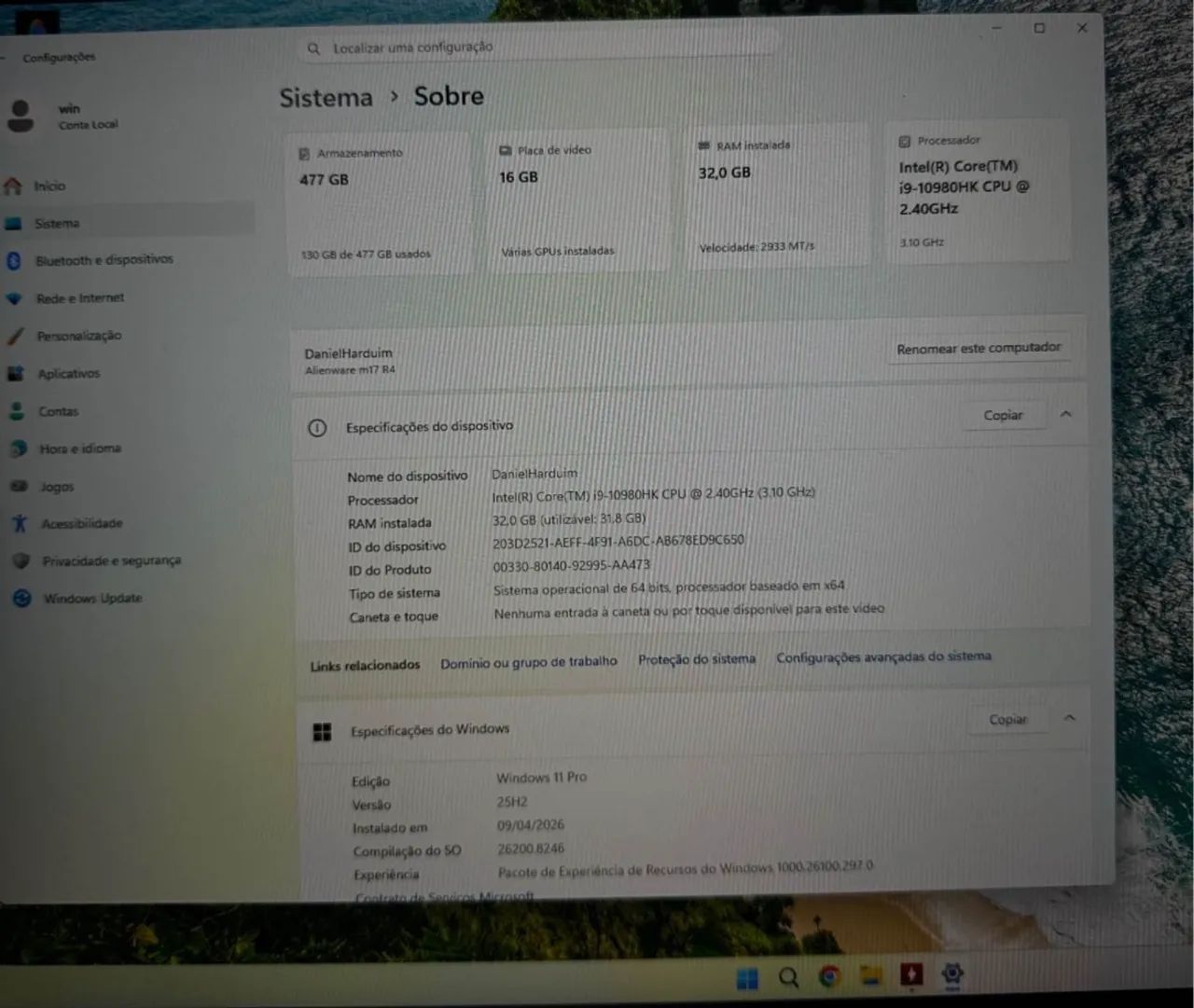Launch Google Chrome from the taskbar
1194x1008 pixels.
click(829, 976)
